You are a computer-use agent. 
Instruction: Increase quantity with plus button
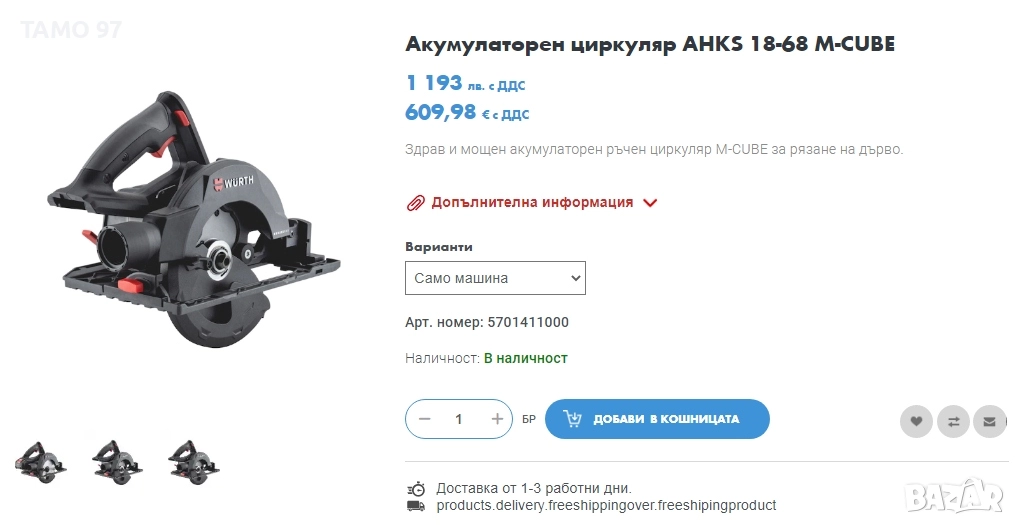point(497,419)
